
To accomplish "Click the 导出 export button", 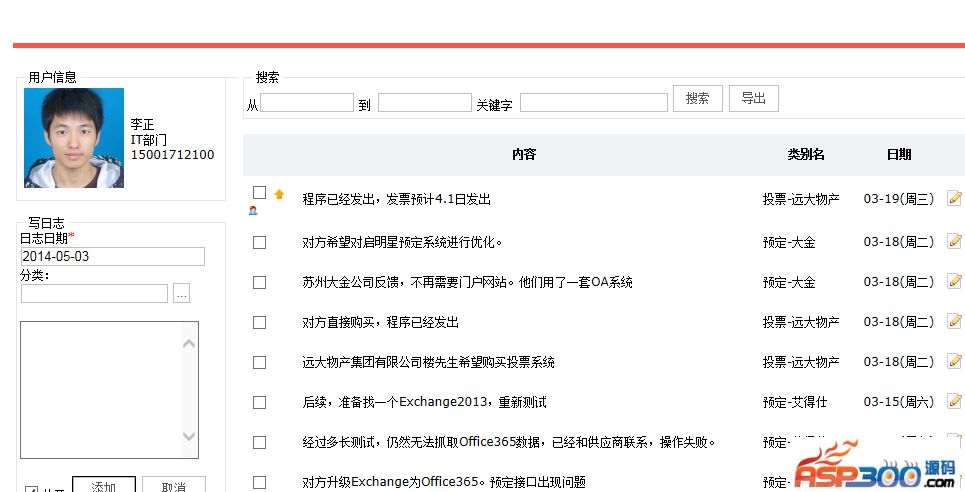I will pyautogui.click(x=753, y=98).
